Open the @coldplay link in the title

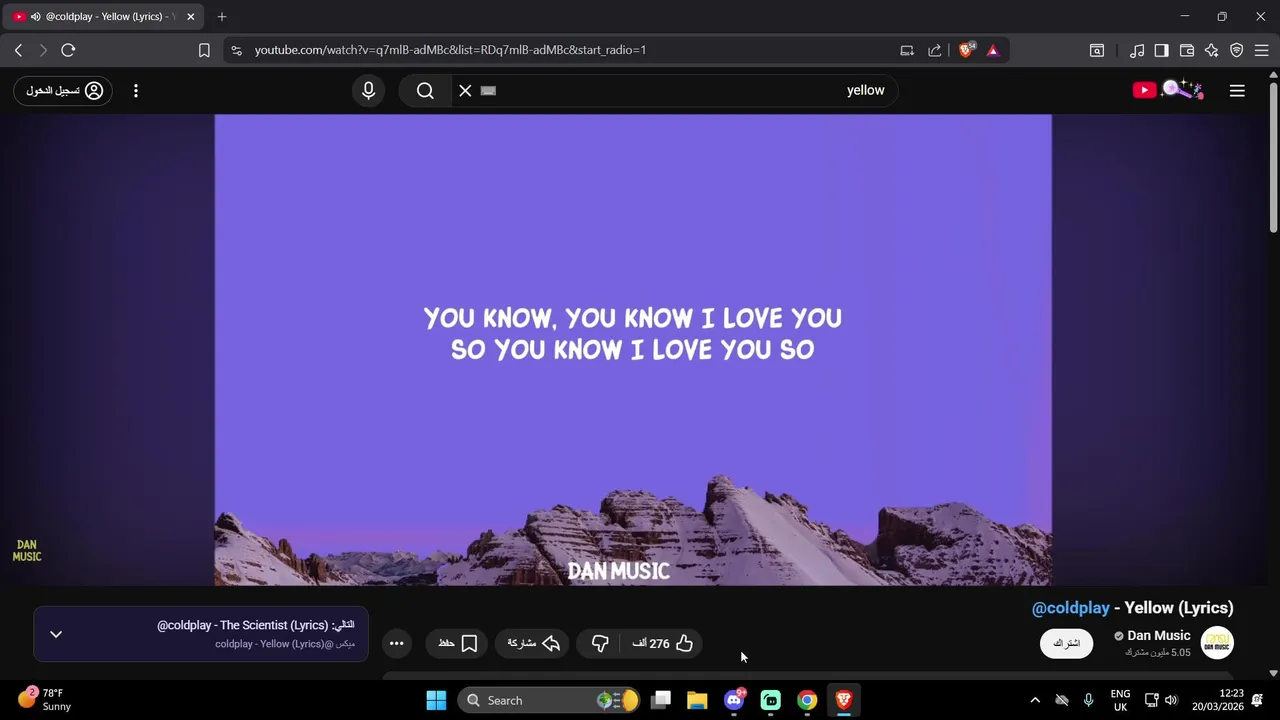pyautogui.click(x=1071, y=608)
